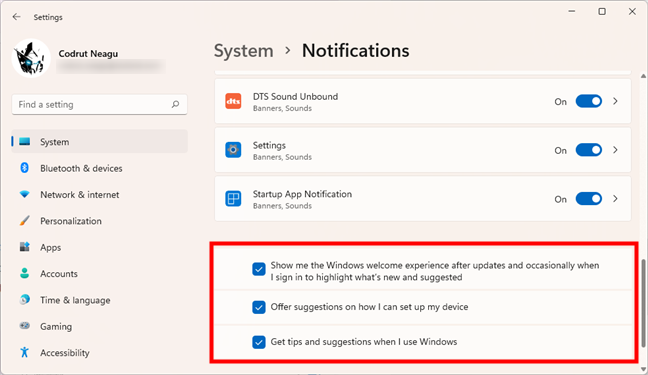This screenshot has height=375, width=648.
Task: Click the Startup App Notification icon
Action: [x=233, y=198]
